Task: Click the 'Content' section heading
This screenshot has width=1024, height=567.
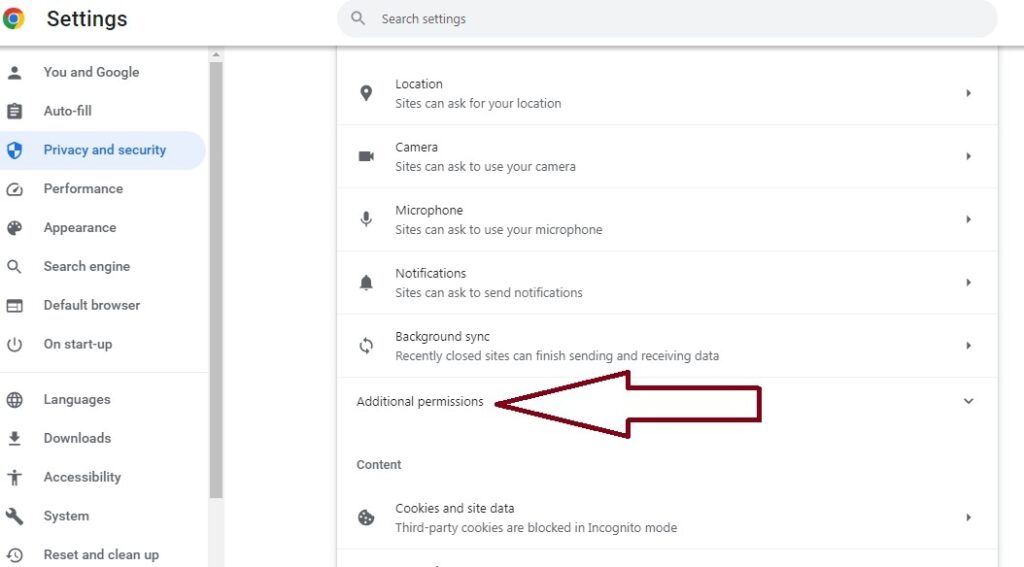Action: 379,464
